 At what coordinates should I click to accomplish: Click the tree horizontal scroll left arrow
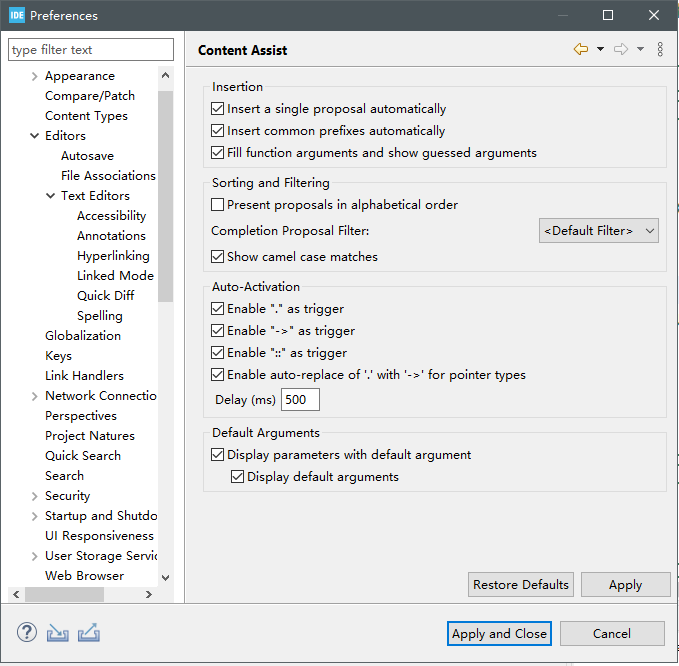click(16, 595)
